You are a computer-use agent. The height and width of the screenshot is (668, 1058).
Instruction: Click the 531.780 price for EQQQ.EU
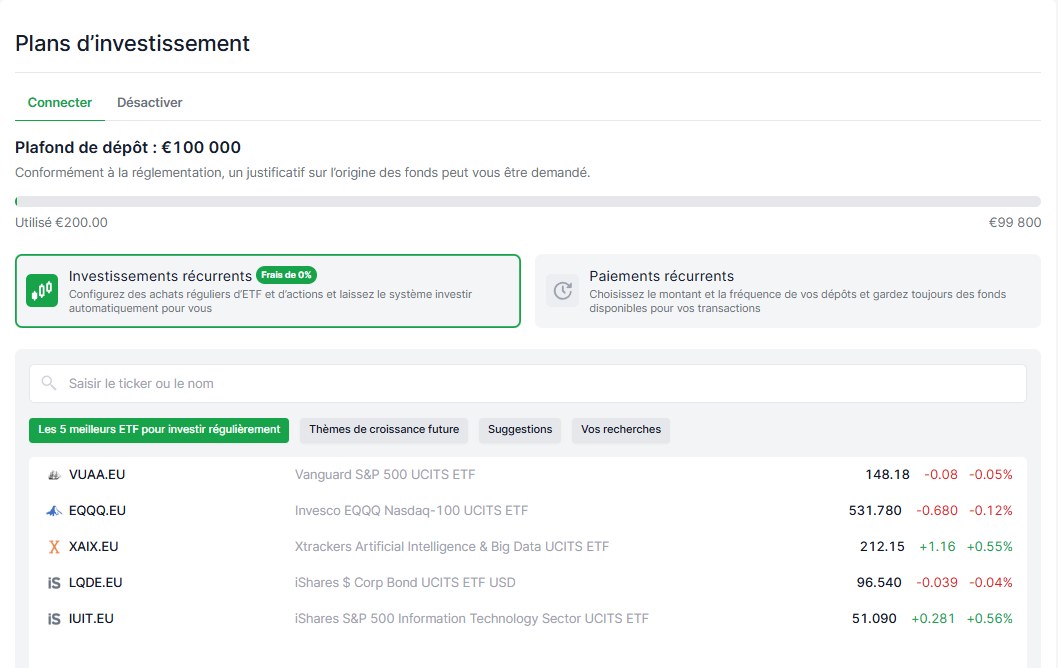coord(875,511)
